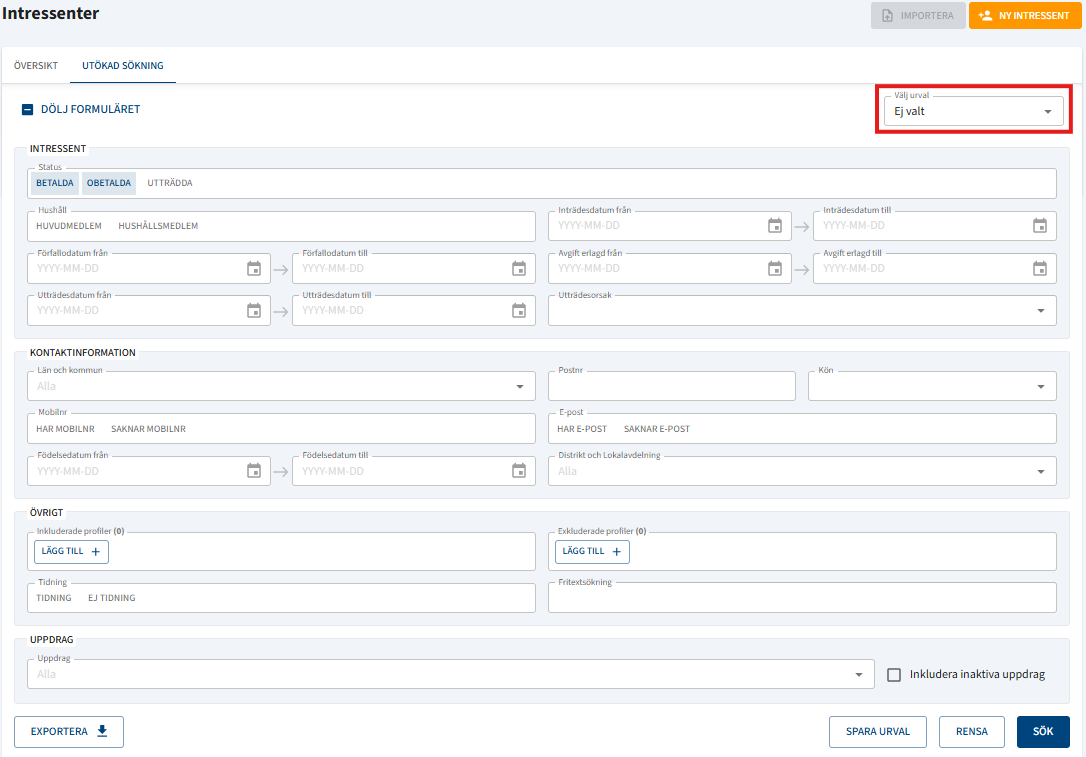
Task: Click the Ny intressent button
Action: 1025,15
